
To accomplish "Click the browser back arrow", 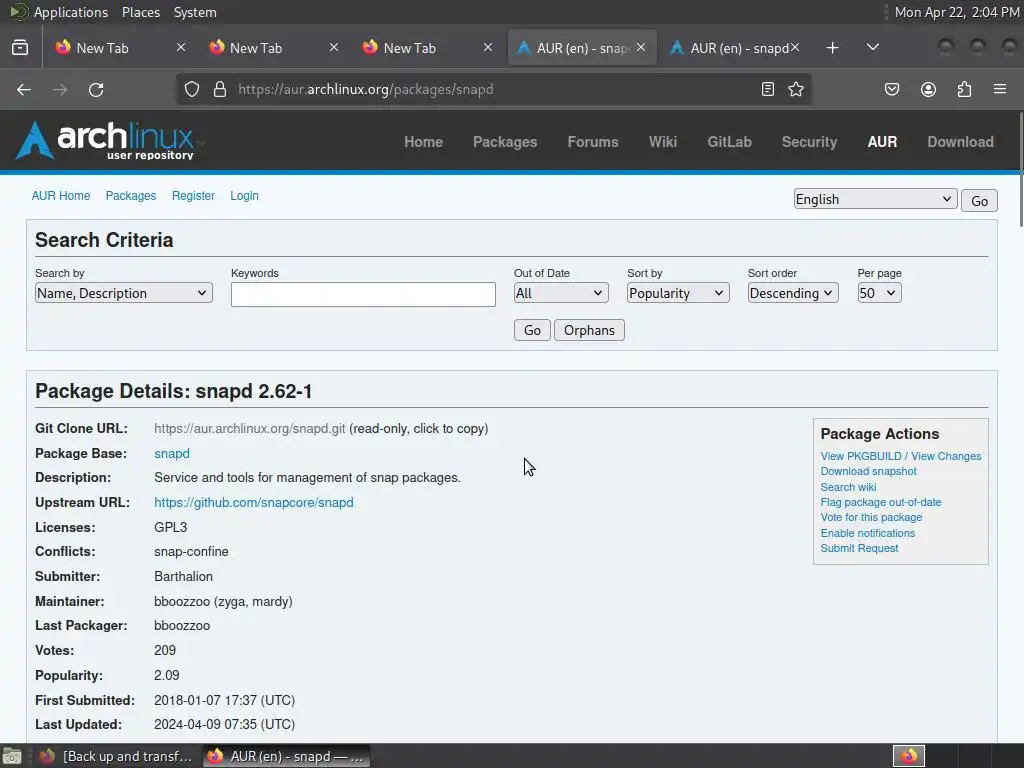I will coord(24,89).
